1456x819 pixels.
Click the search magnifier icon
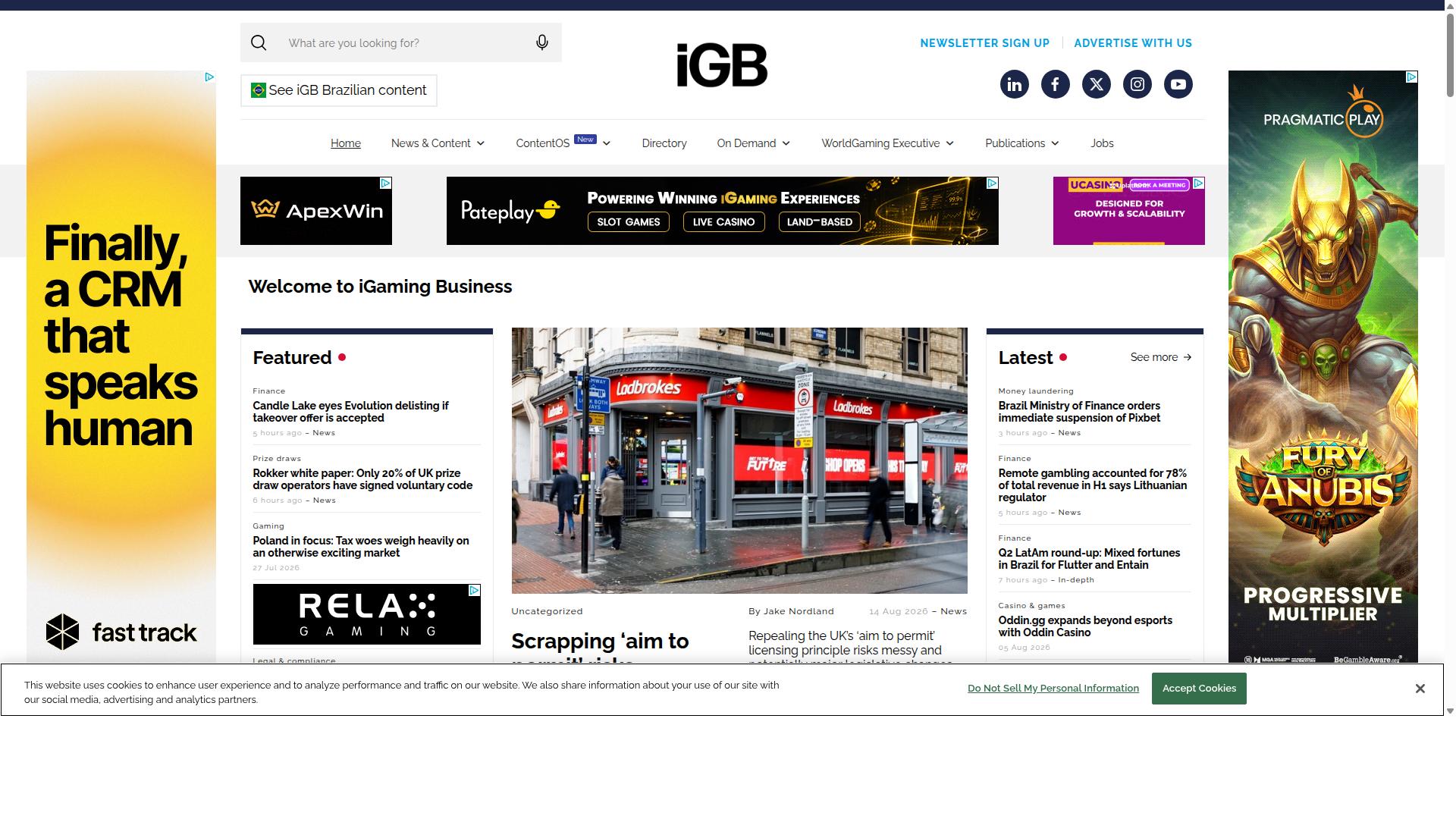(x=259, y=42)
